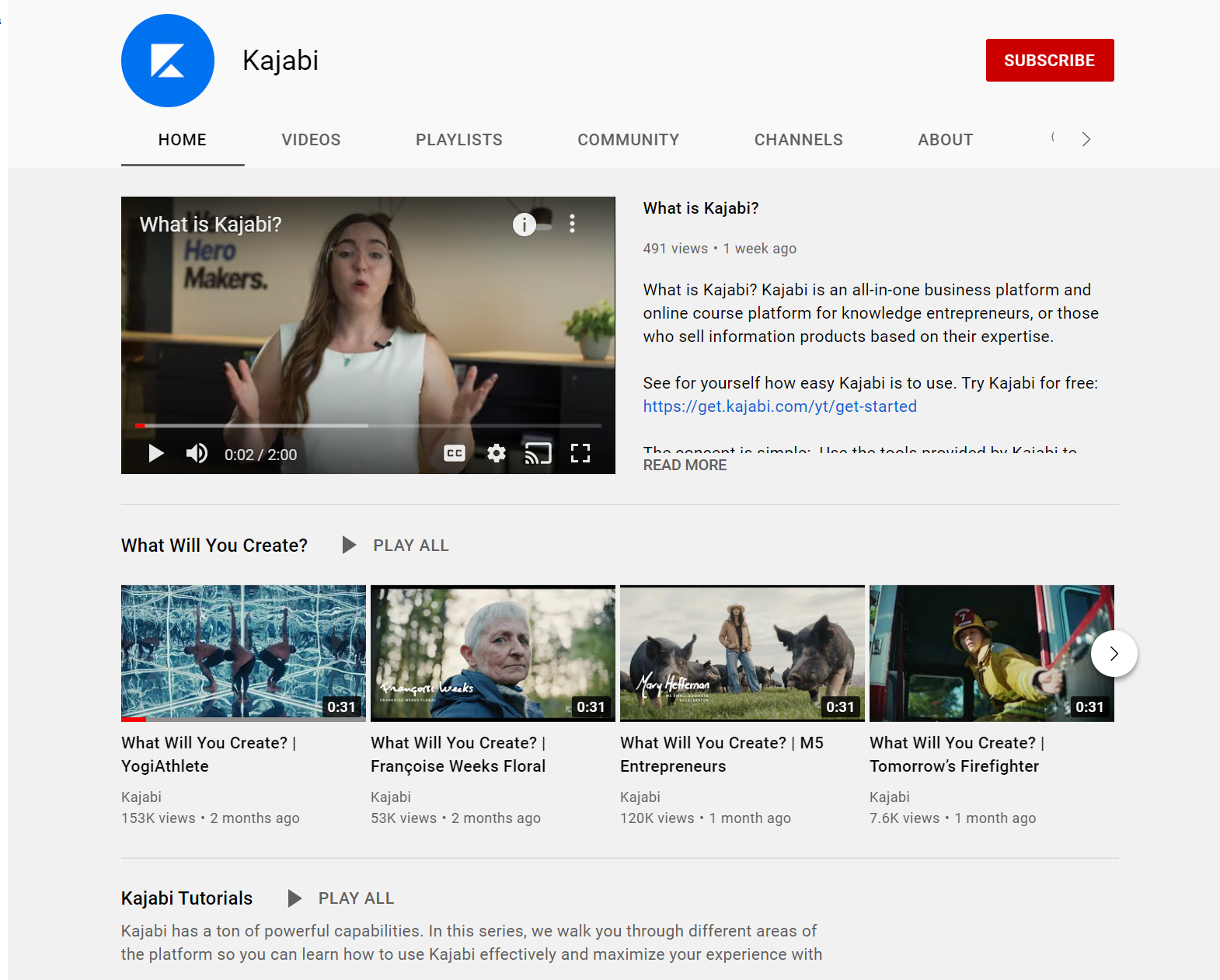Open the YogiAthlete video thumbnail
Image resolution: width=1220 pixels, height=980 pixels.
[x=243, y=654]
